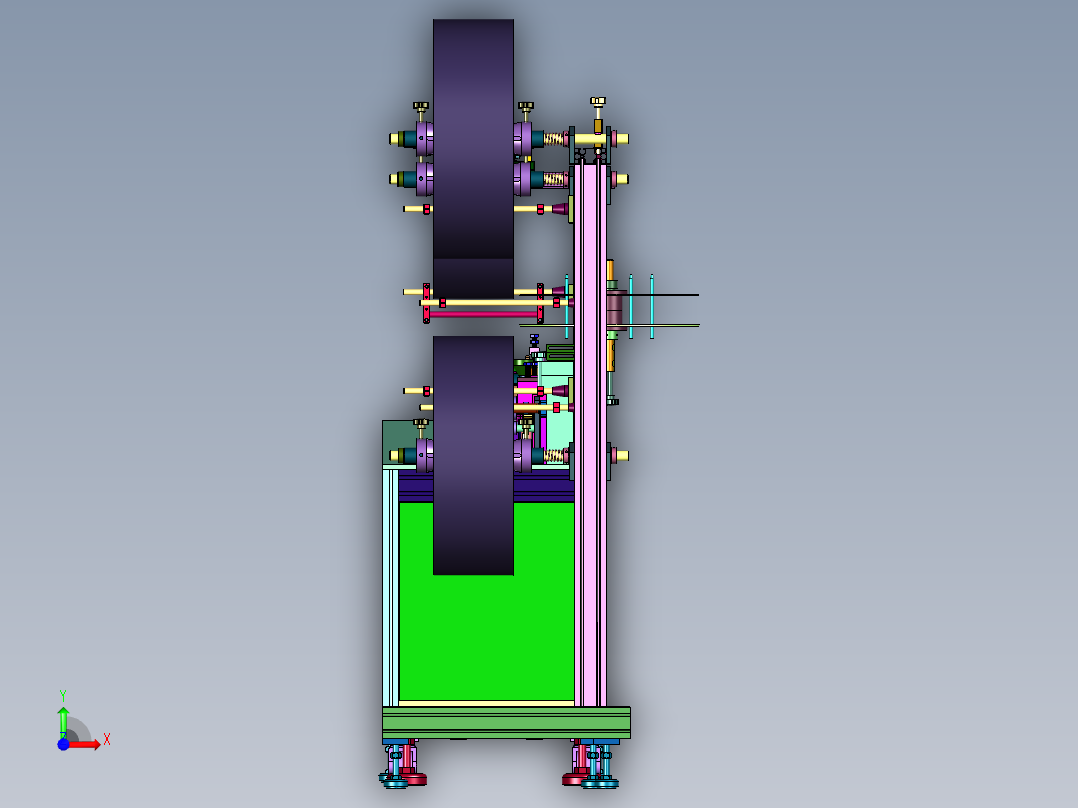Select the tall pink vertical column
1078x808 pixels.
coord(590,433)
